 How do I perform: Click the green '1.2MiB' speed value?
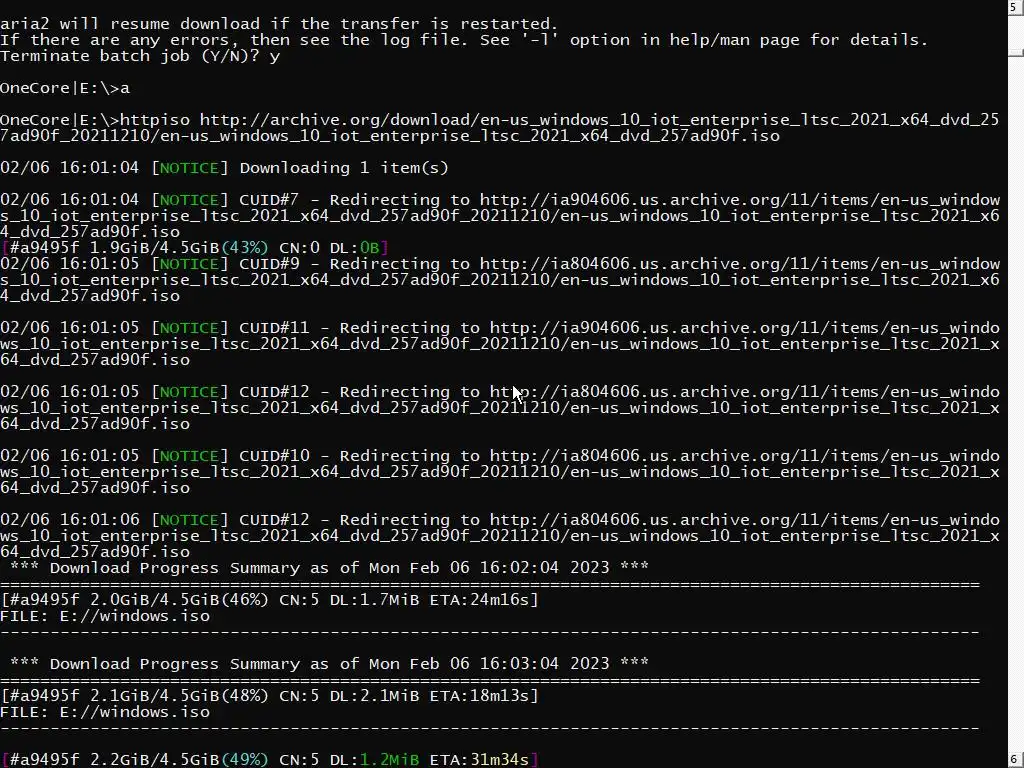pos(389,760)
